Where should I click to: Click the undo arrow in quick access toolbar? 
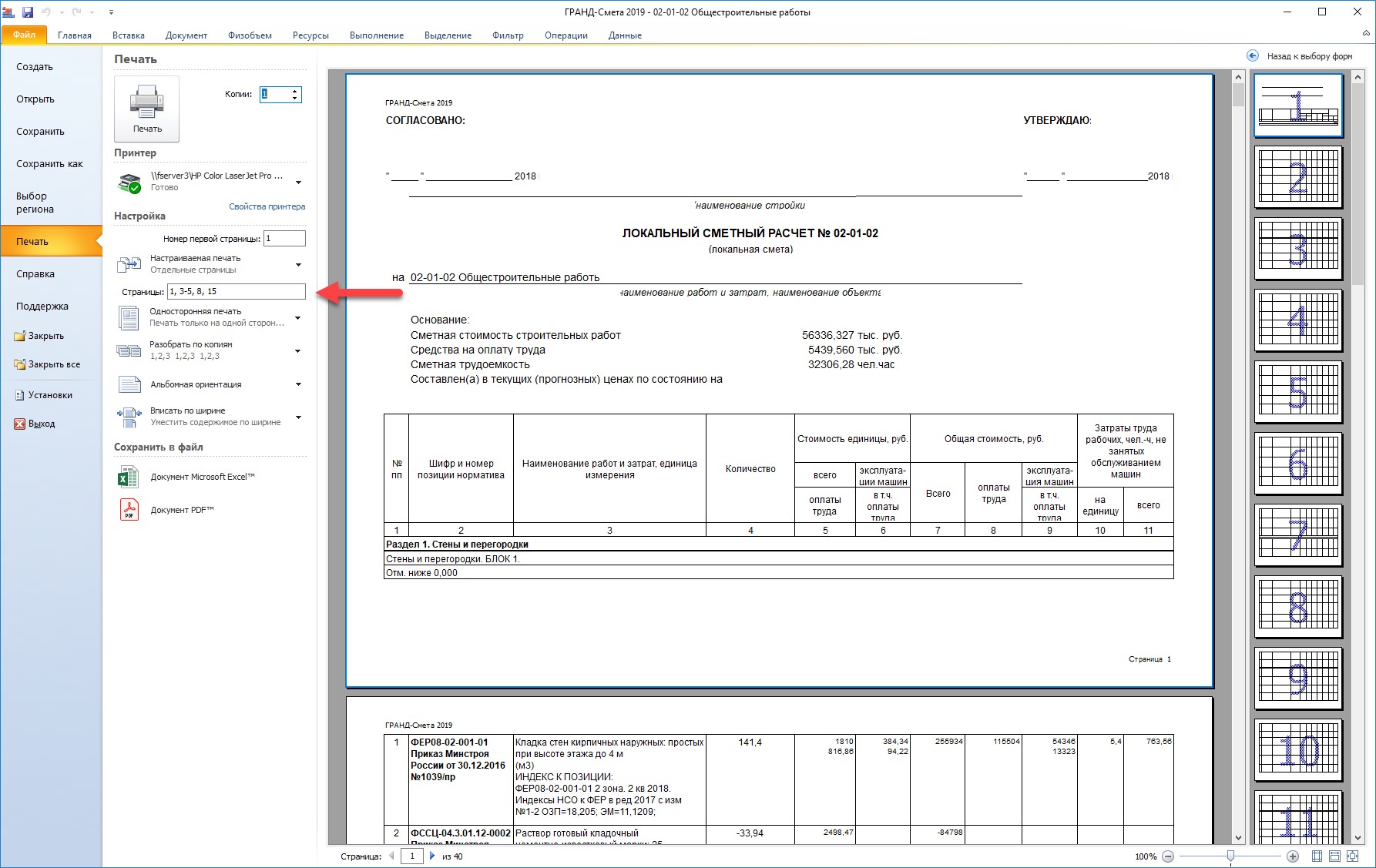tap(46, 12)
